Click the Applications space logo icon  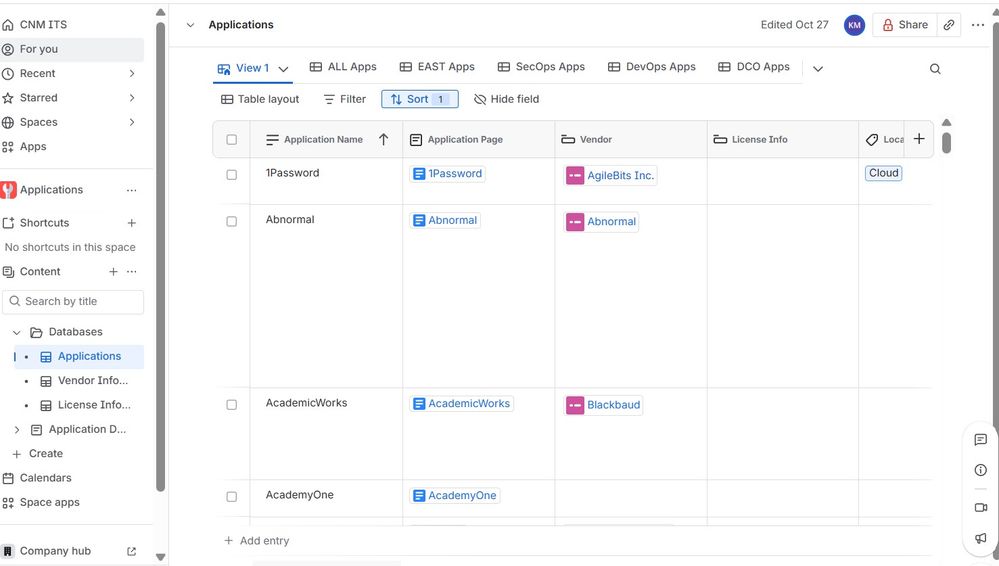point(8,190)
